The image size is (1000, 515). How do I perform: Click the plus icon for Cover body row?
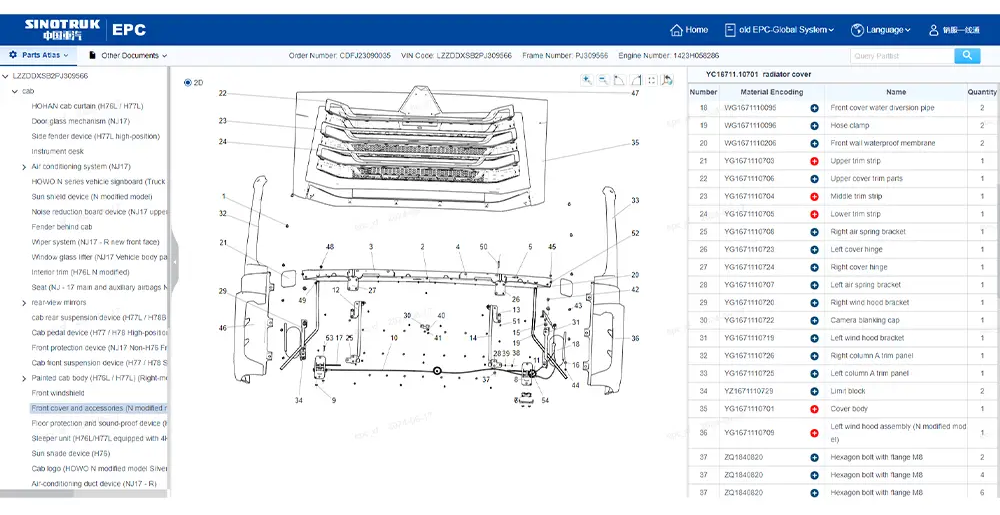(x=814, y=409)
